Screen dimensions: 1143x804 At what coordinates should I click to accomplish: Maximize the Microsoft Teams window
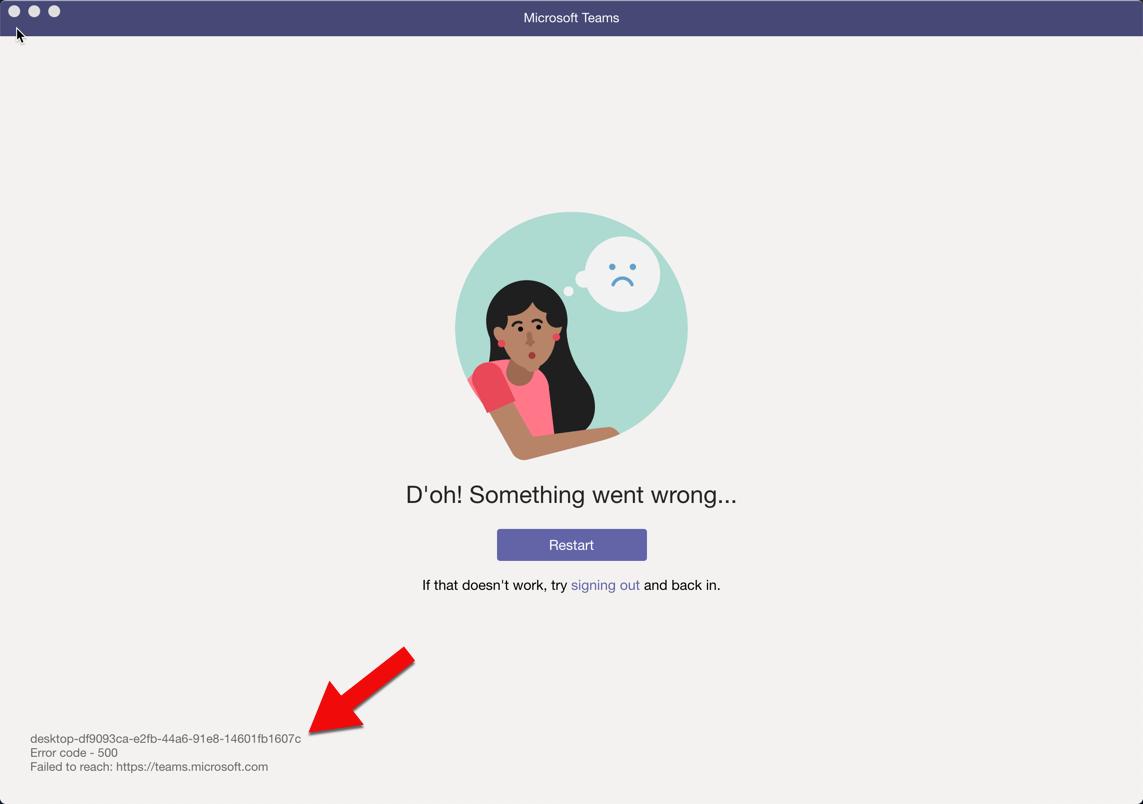click(x=54, y=11)
